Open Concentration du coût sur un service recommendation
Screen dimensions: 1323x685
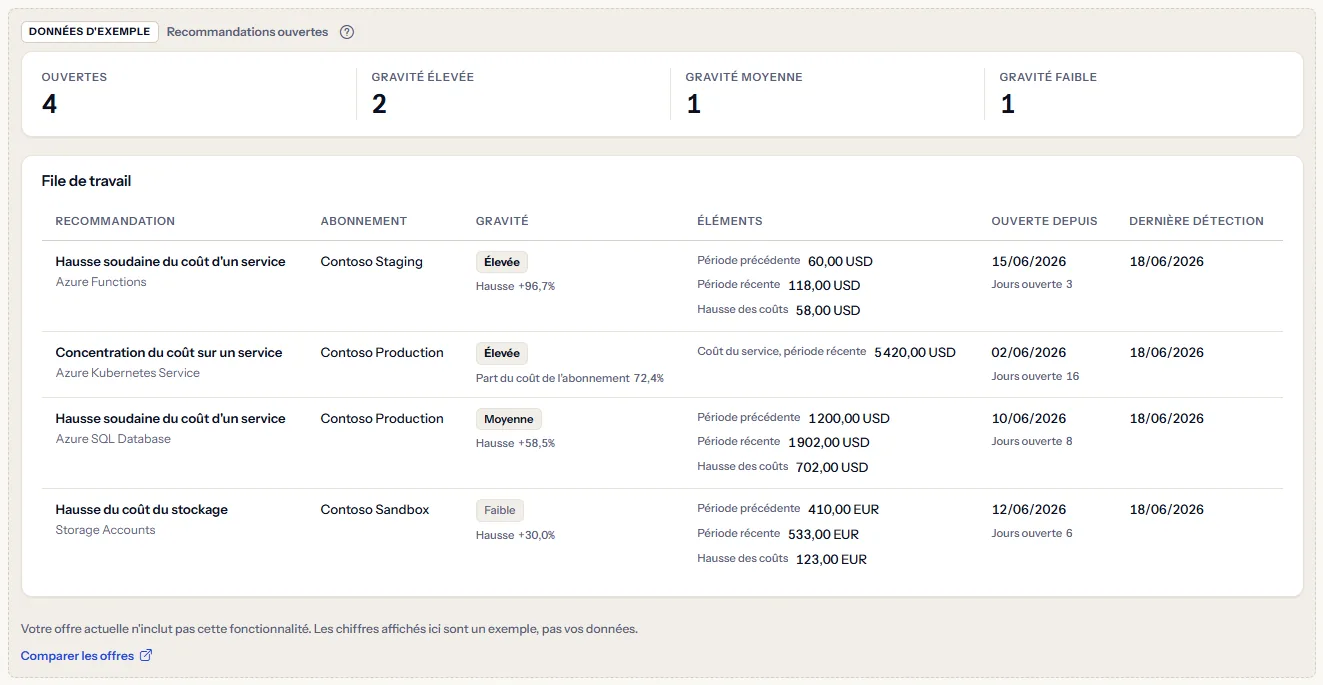[169, 353]
